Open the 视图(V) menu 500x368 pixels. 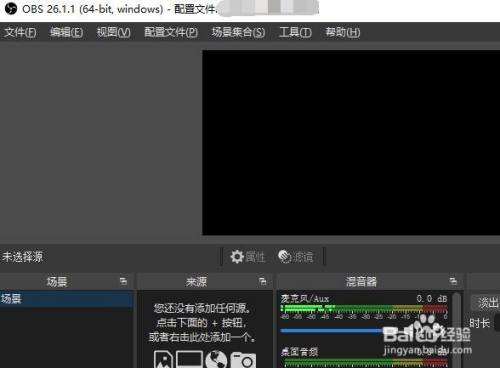click(x=113, y=32)
